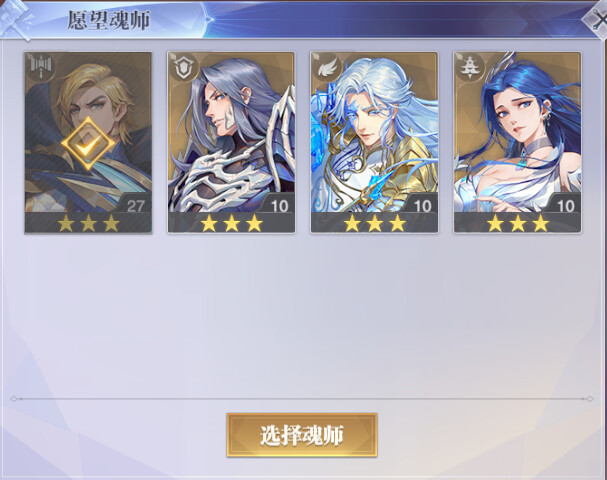This screenshot has width=607, height=480.
Task: Click the attack class icon on blond hero card
Action: click(41, 67)
